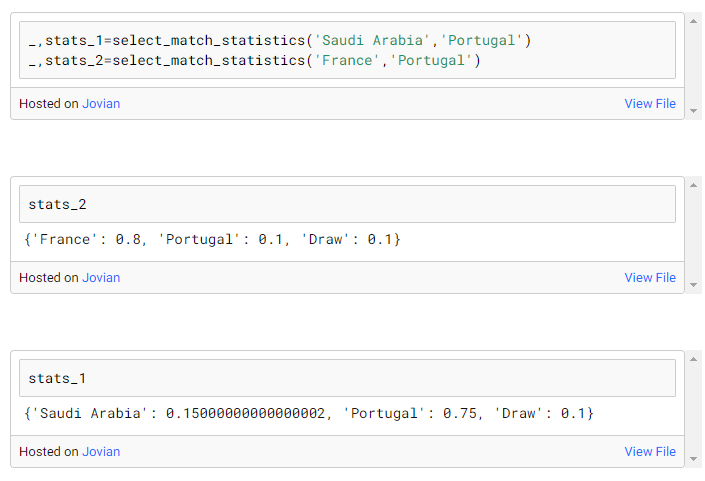Open Jovian link below the stats_2 output

click(101, 278)
